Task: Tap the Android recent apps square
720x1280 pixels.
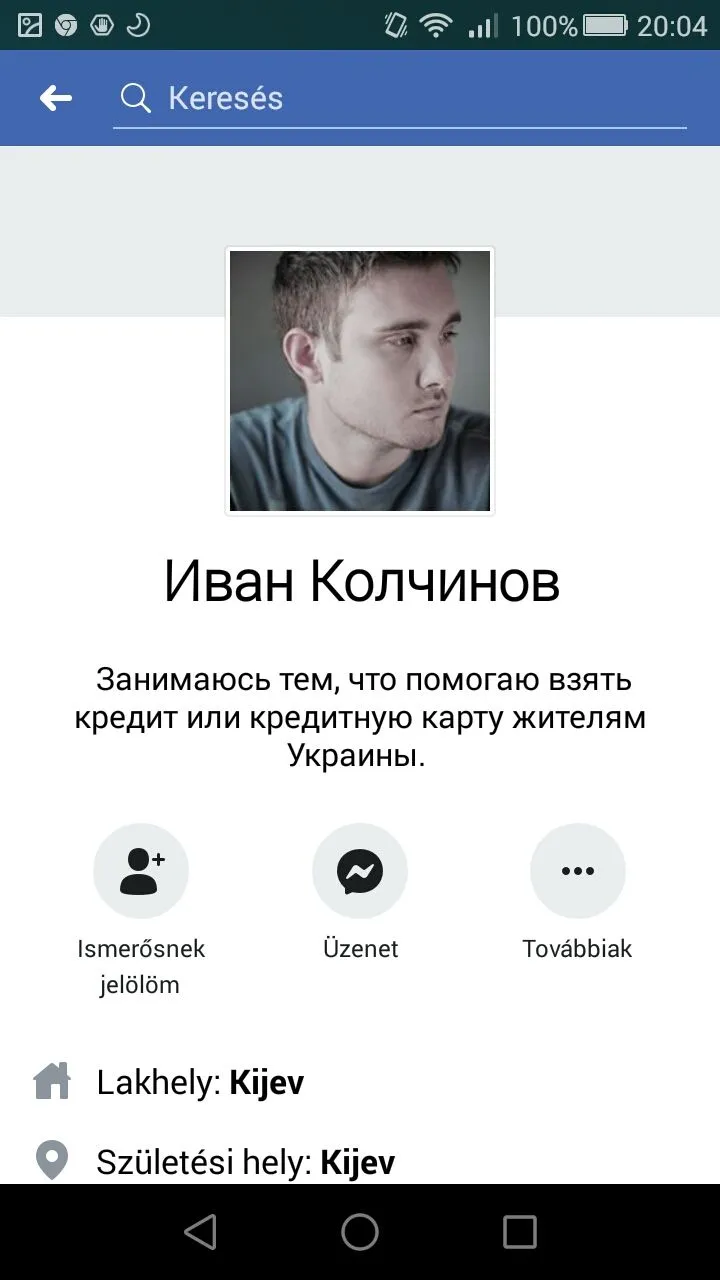Action: coord(520,1232)
